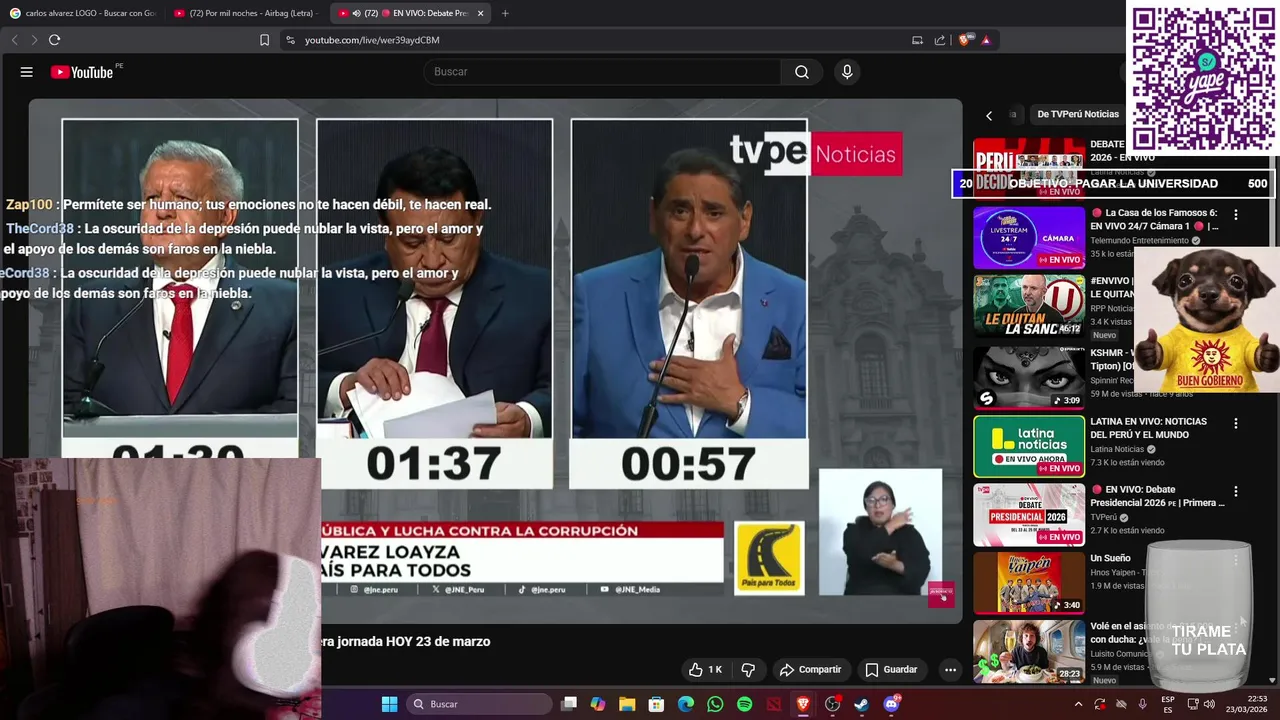
Task: Open picture-in-picture icon in address bar
Action: click(x=917, y=40)
